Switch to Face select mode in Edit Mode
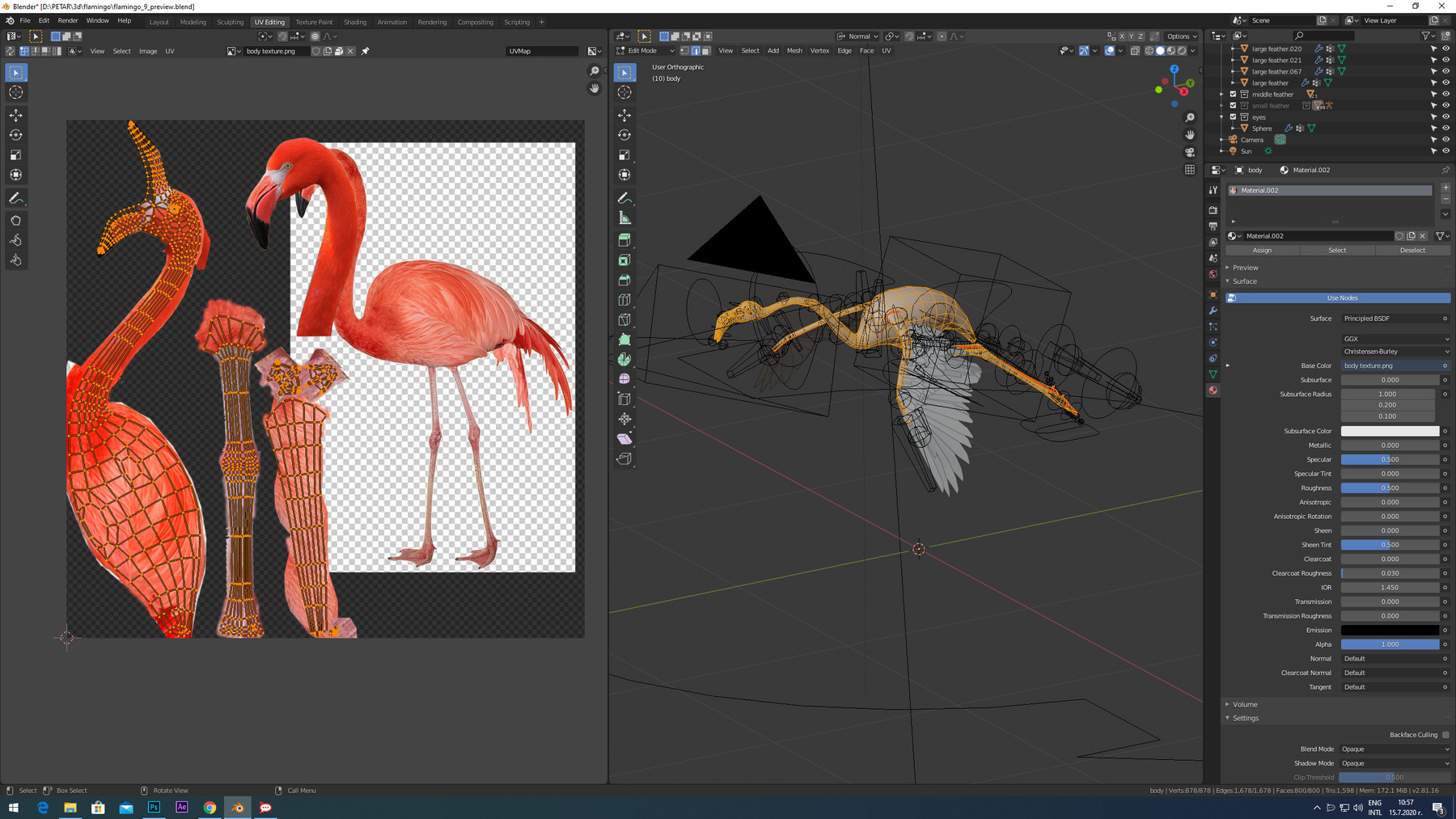The width and height of the screenshot is (1456, 819). coord(705,50)
